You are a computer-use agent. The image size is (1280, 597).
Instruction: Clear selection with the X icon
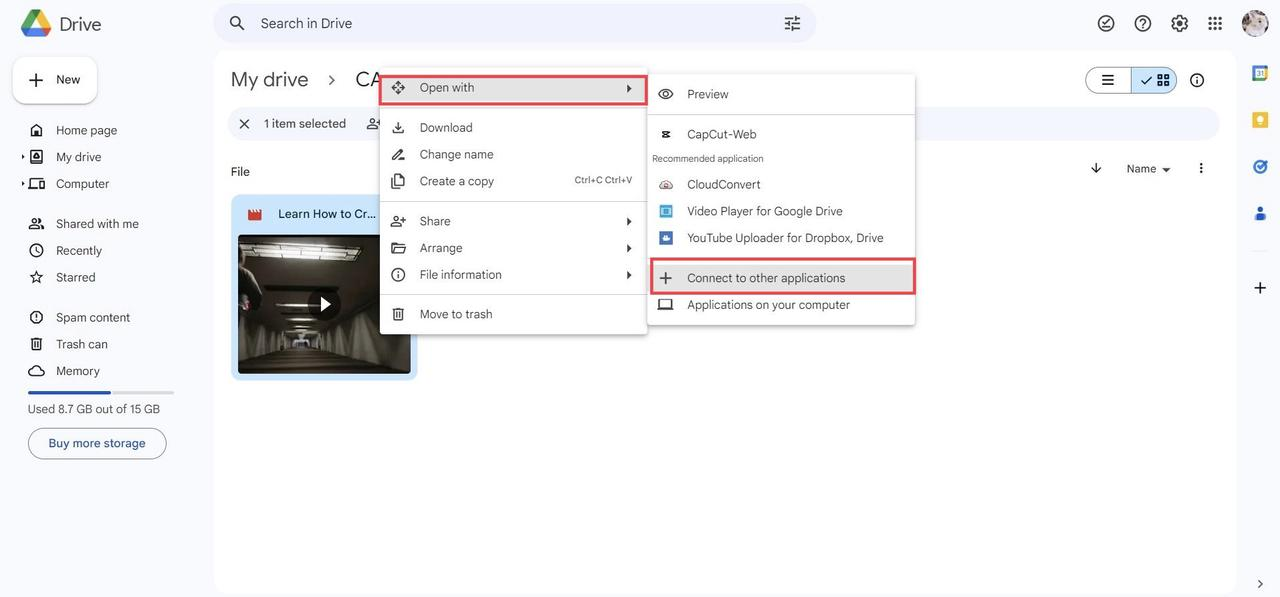[x=244, y=124]
